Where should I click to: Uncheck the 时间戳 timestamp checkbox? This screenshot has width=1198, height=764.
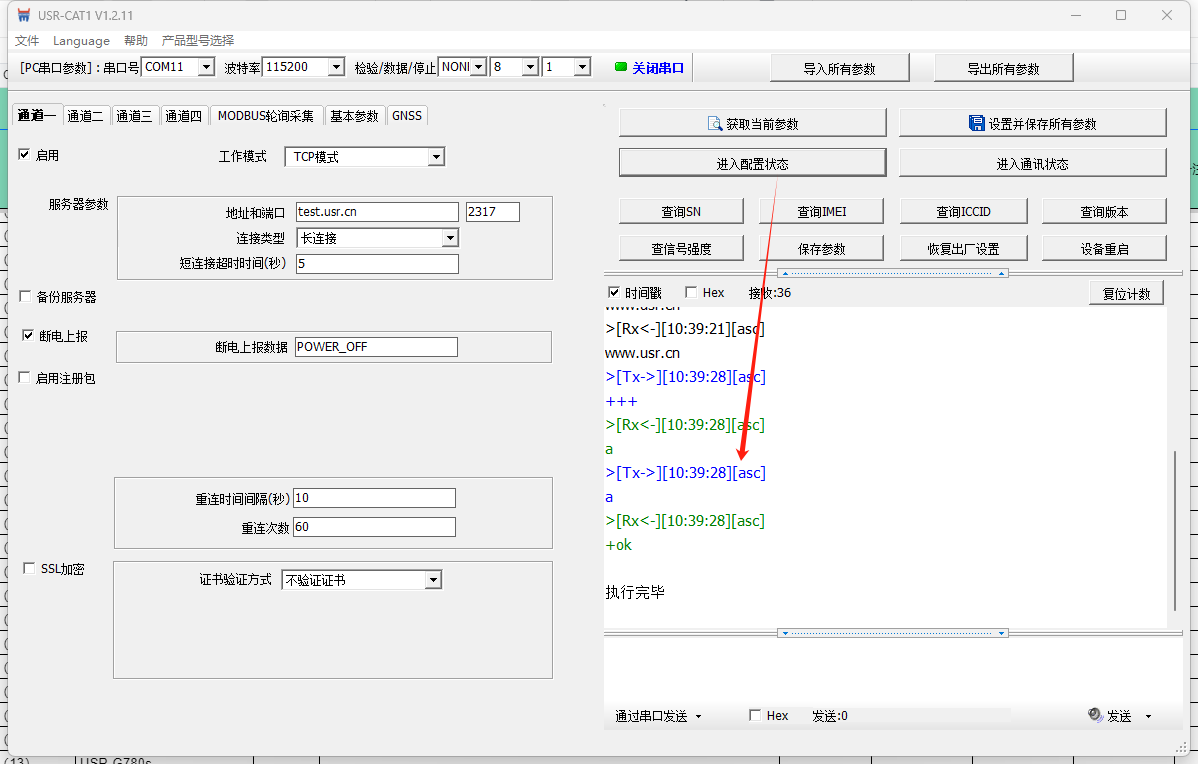pyautogui.click(x=614, y=293)
